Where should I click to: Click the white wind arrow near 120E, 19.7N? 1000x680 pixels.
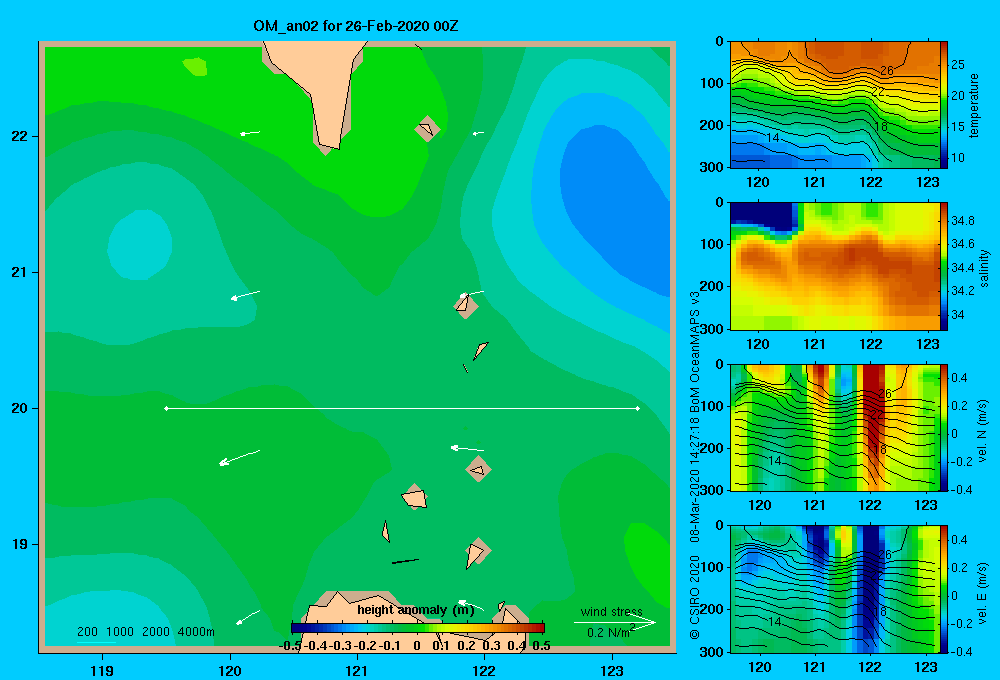click(239, 457)
